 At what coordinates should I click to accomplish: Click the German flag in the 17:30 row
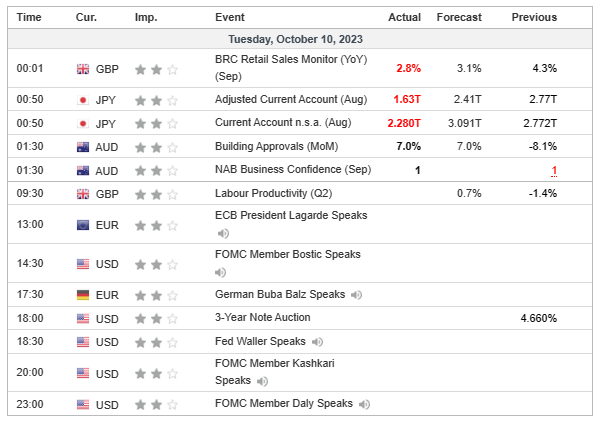coord(83,295)
